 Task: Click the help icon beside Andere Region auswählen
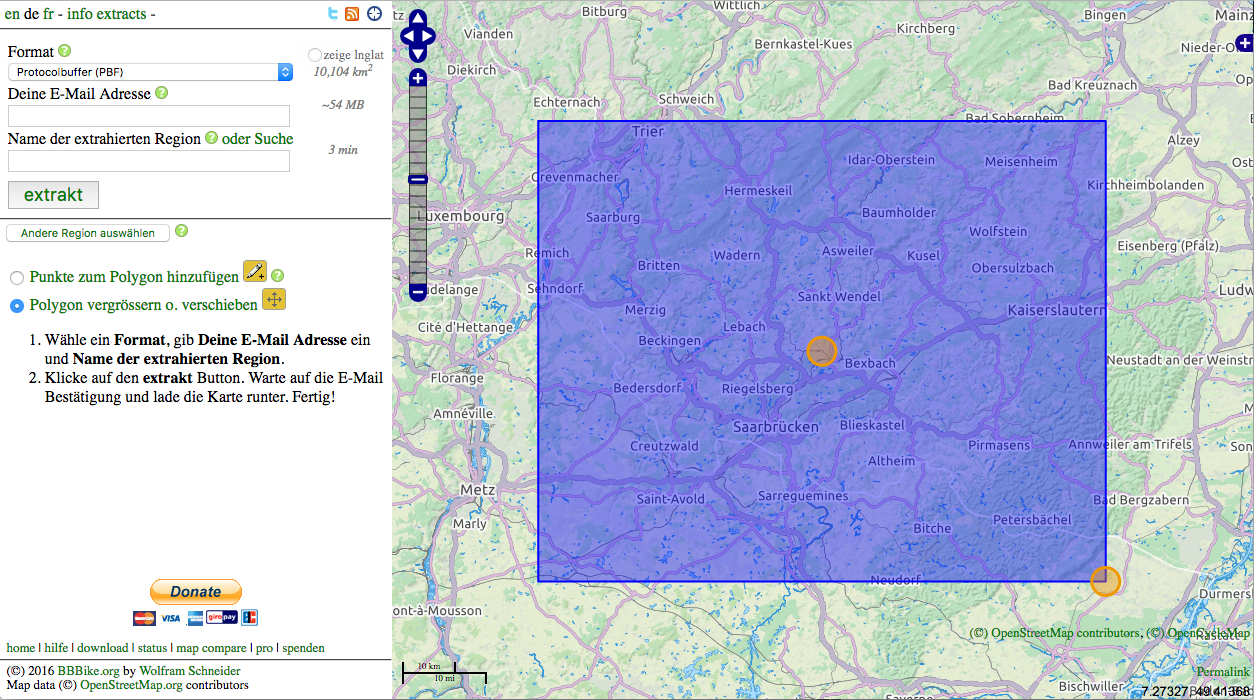pos(181,231)
